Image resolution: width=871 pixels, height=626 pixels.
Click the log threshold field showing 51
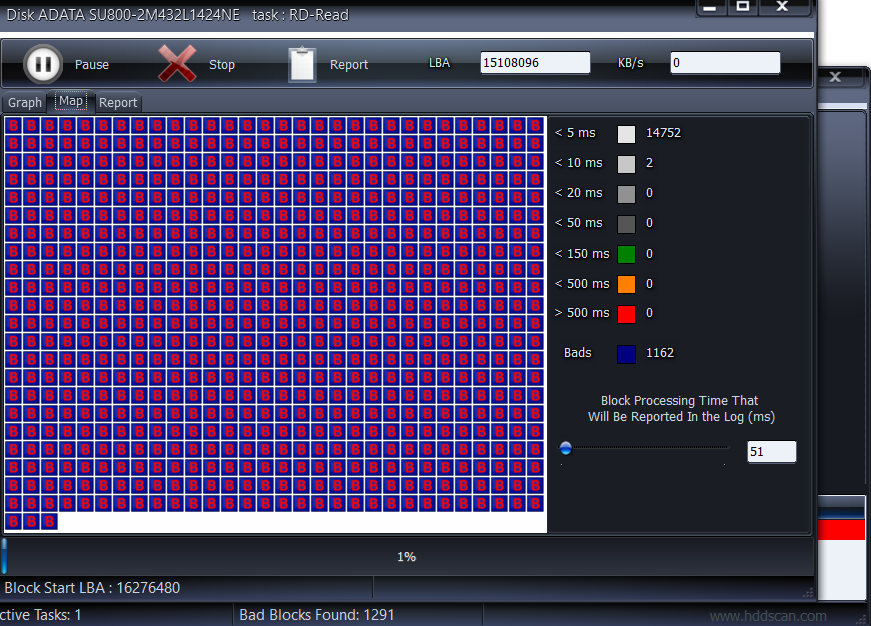(x=772, y=452)
